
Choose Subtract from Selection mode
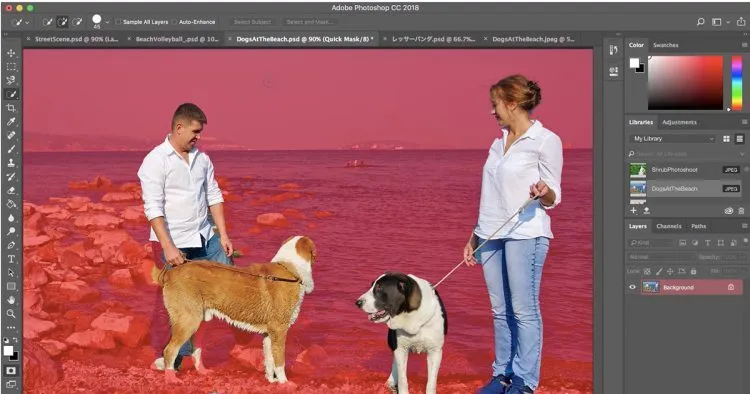point(77,22)
